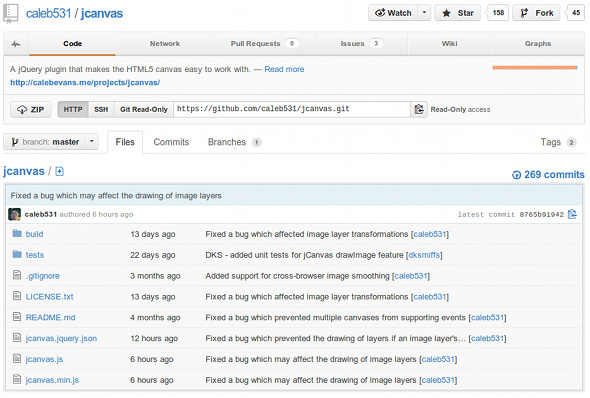Viewport: 590px width, 398px height.
Task: Download repository as ZIP
Action: [30, 109]
